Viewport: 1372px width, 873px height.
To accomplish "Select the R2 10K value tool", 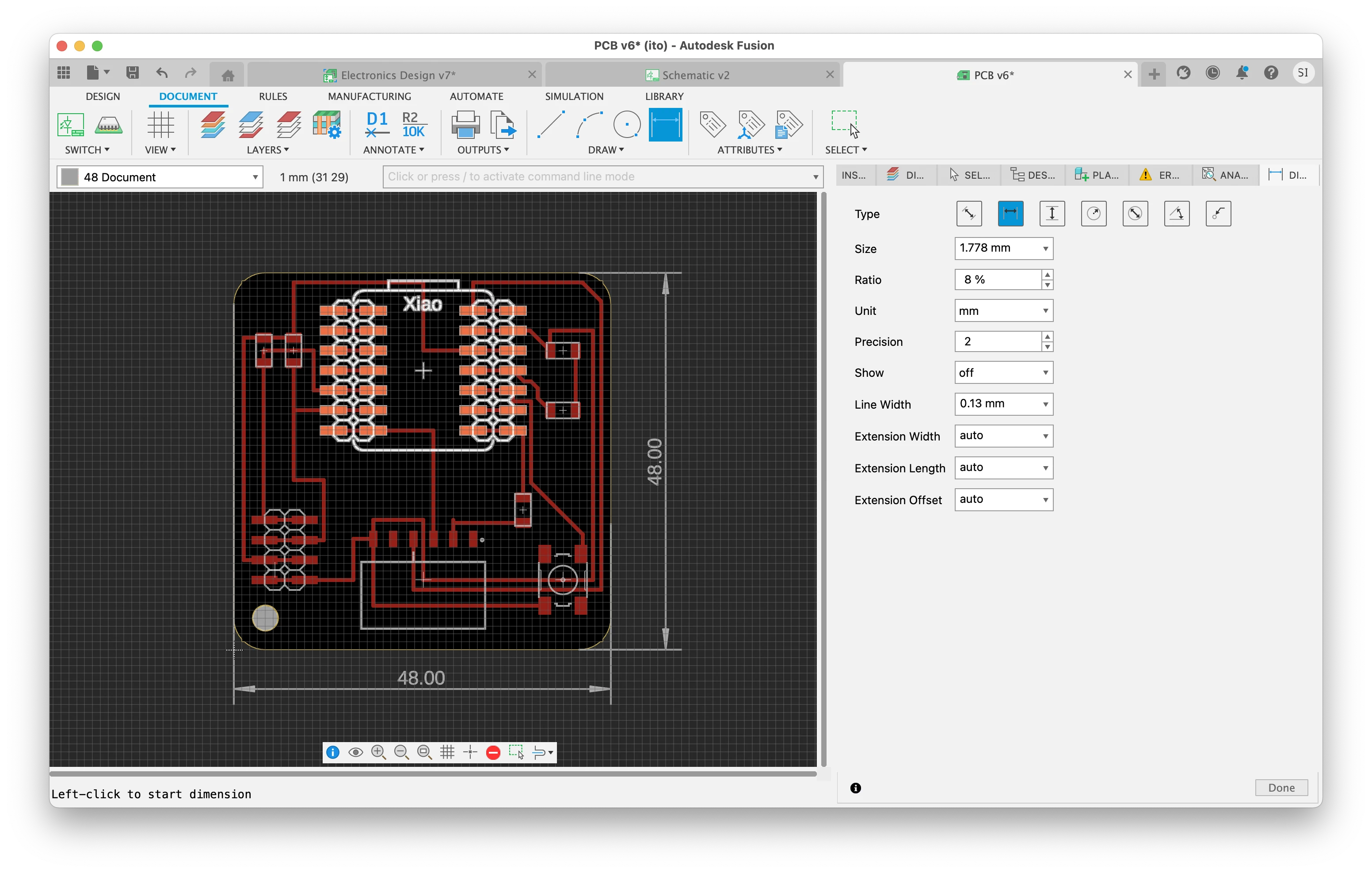I will (x=413, y=125).
